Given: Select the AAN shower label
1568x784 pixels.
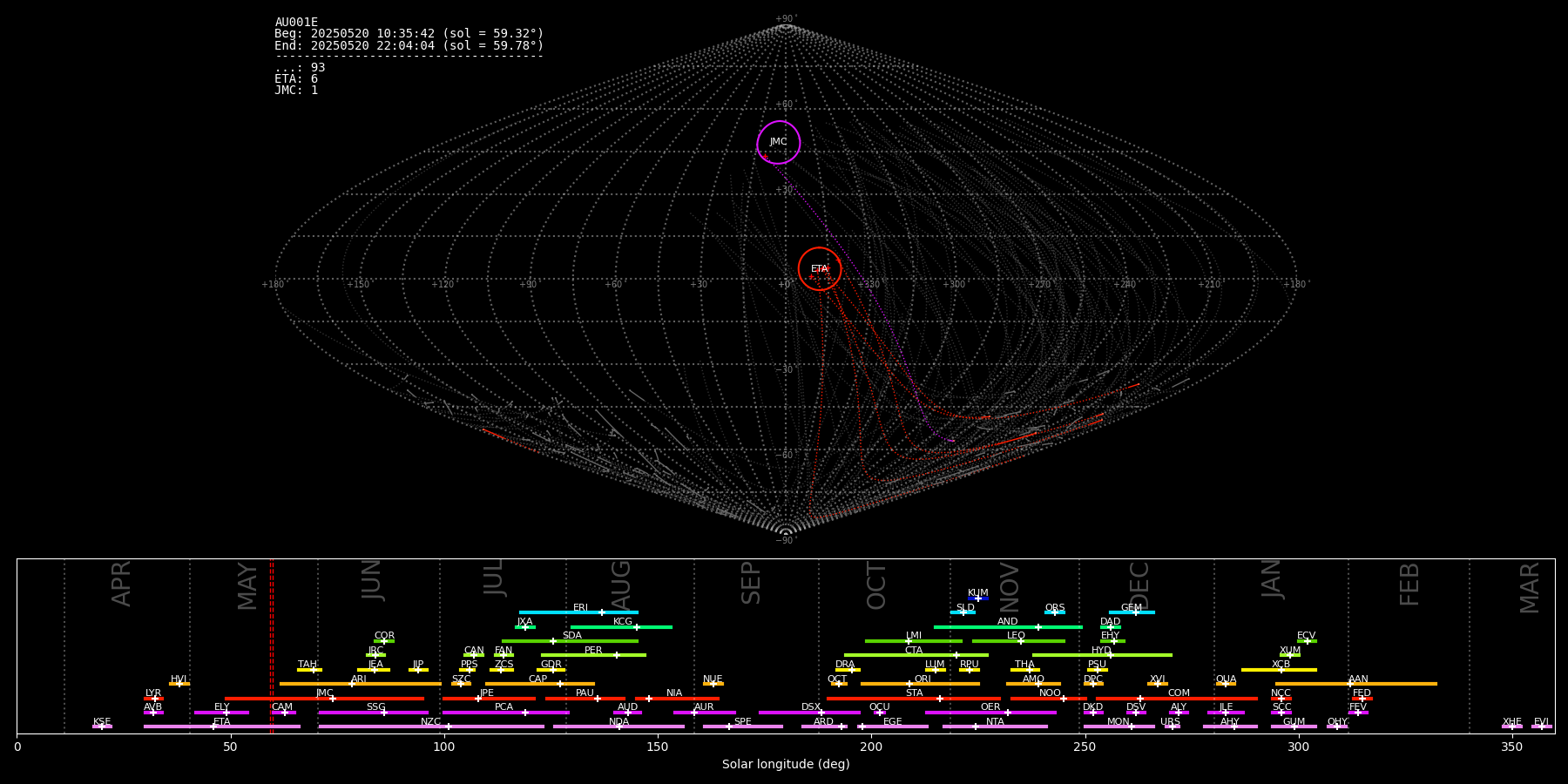Looking at the screenshot, I should click(1358, 679).
